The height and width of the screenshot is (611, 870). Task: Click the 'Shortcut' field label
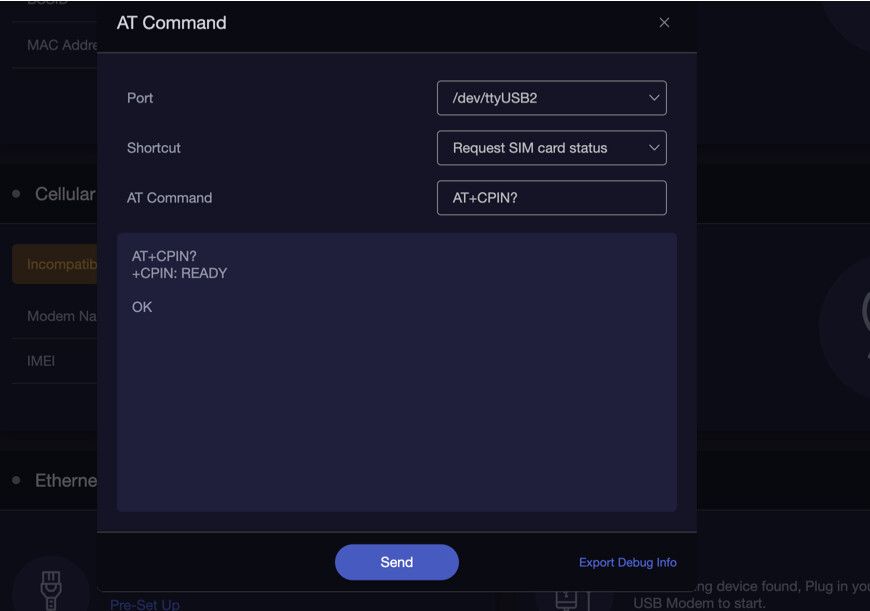click(x=154, y=148)
